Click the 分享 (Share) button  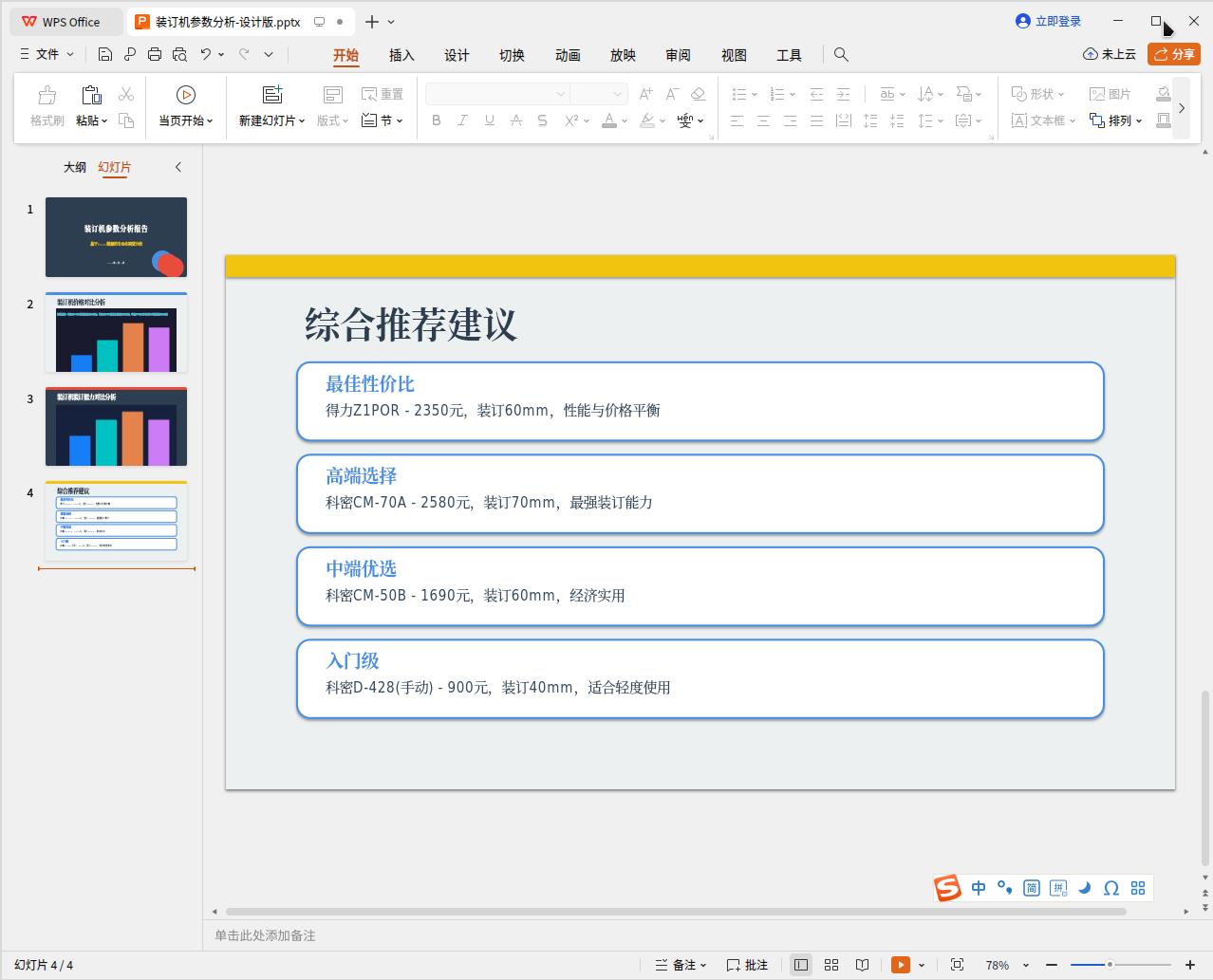tap(1173, 54)
